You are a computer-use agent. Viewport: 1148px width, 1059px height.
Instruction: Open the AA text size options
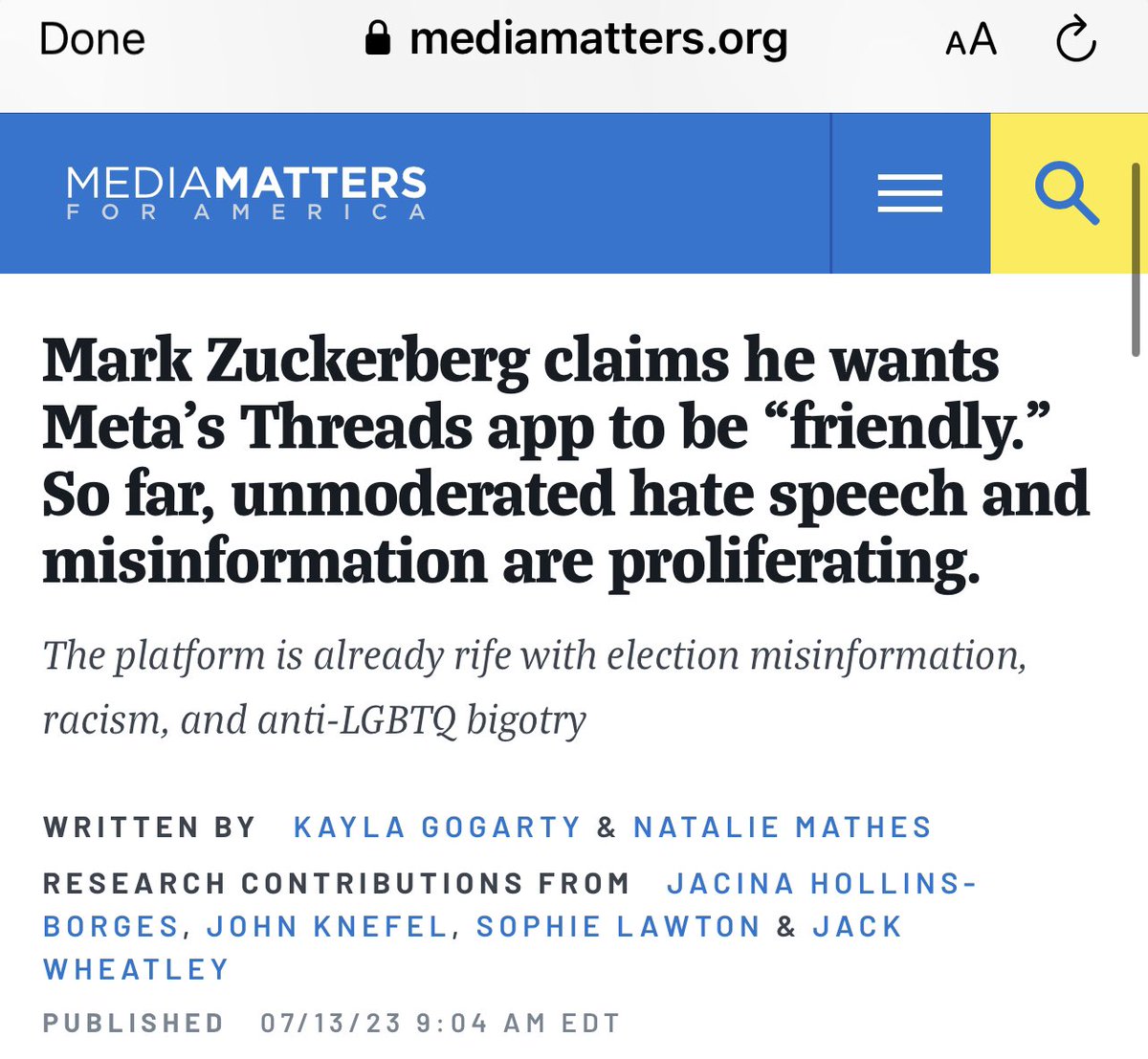point(971,40)
